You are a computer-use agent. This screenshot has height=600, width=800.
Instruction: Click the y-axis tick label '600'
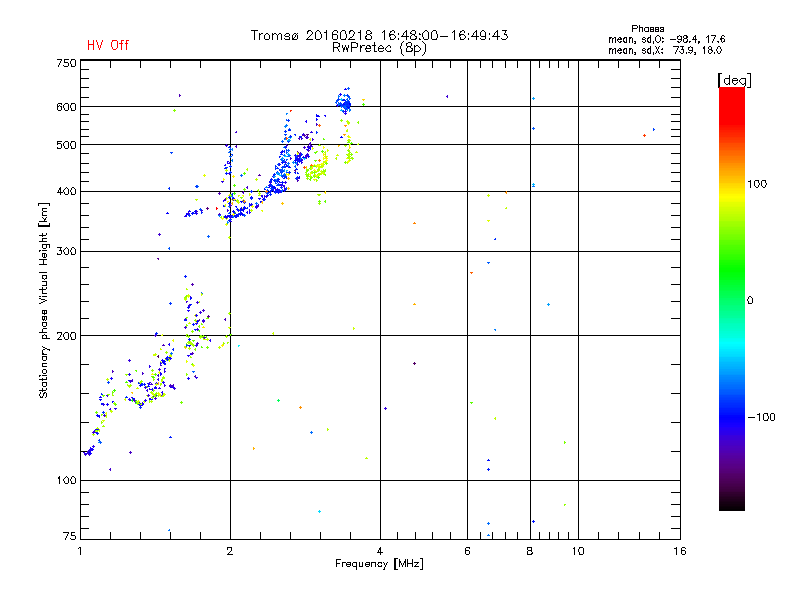(x=66, y=107)
